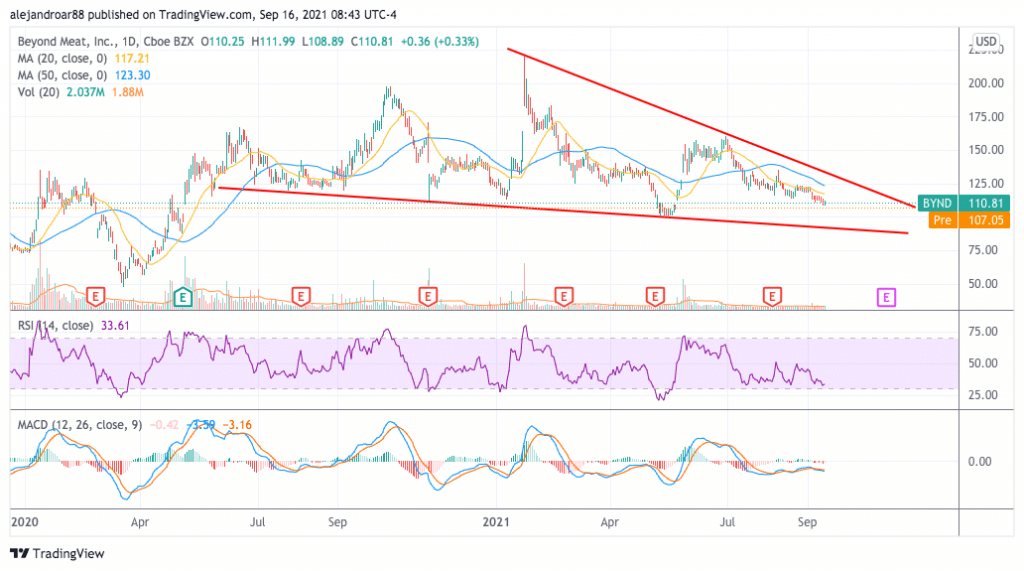1024x571 pixels.
Task: Click the volume average value 1.88M
Action: pos(127,92)
